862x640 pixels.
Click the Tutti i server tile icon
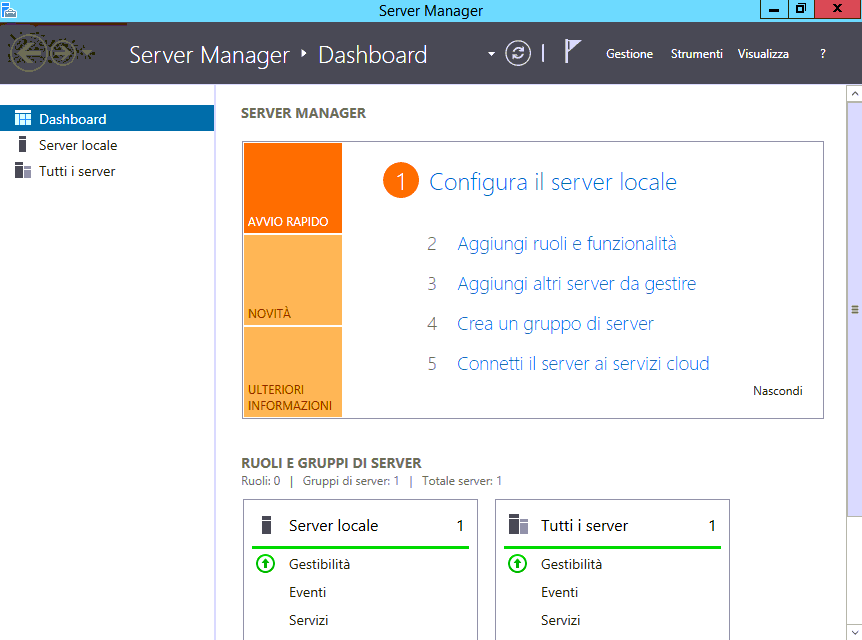pos(518,525)
